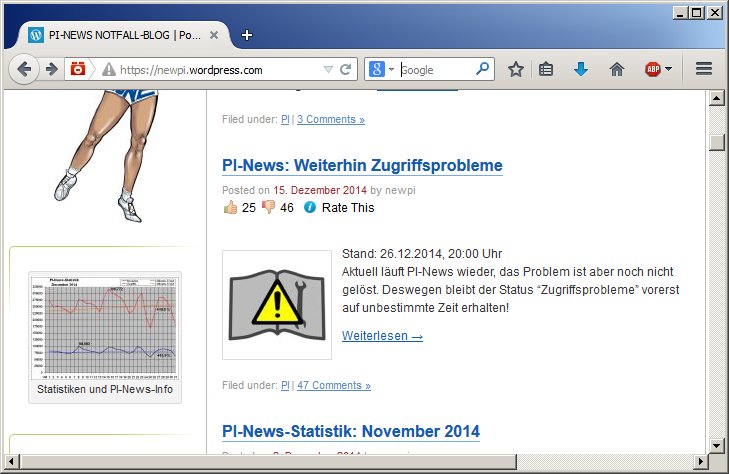The height and width of the screenshot is (474, 729).
Task: Open post PI-News: Weiterhin Zugriffsprobleme
Action: tap(362, 165)
